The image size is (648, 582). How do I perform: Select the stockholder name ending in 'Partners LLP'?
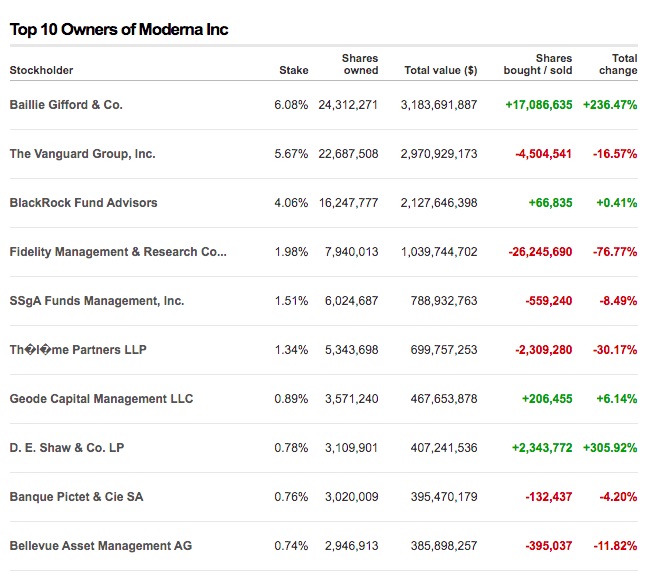click(78, 350)
